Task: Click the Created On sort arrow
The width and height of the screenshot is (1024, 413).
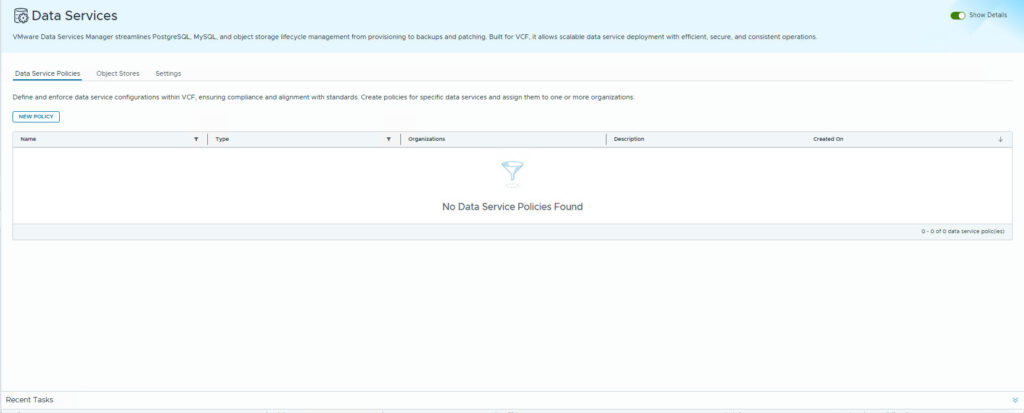Action: pyautogui.click(x=1000, y=139)
